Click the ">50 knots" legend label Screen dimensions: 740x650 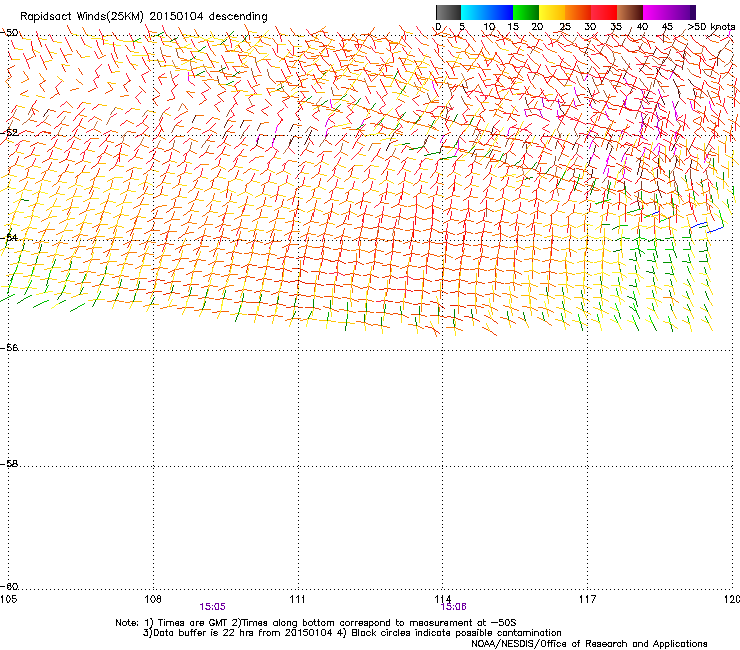[x=711, y=27]
